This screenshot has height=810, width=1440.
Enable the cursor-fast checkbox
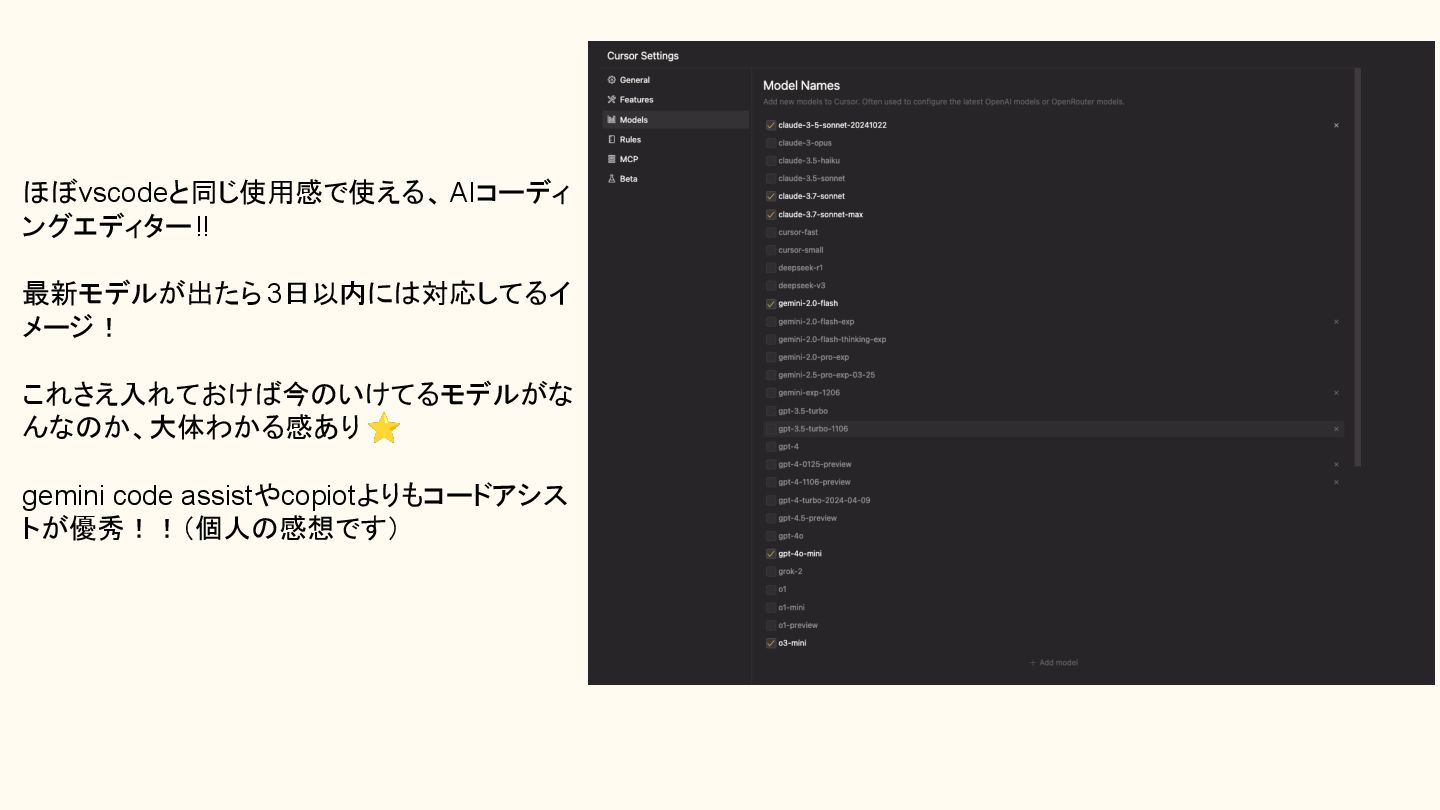click(x=771, y=232)
